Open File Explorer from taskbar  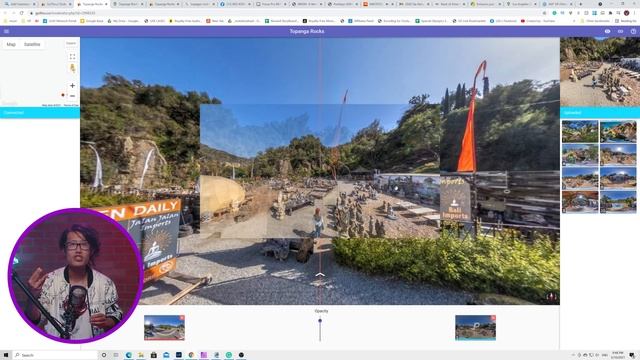(141, 355)
